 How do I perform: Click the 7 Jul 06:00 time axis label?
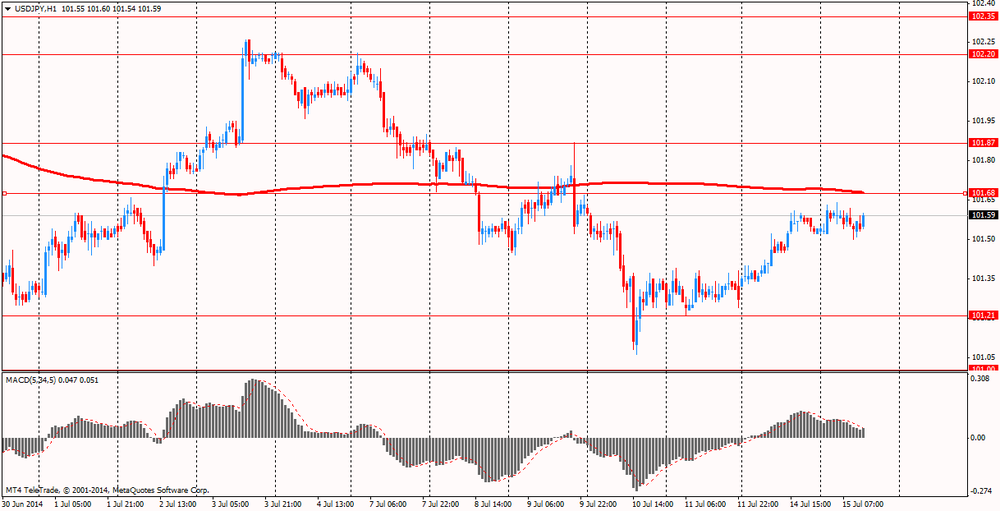(x=390, y=505)
